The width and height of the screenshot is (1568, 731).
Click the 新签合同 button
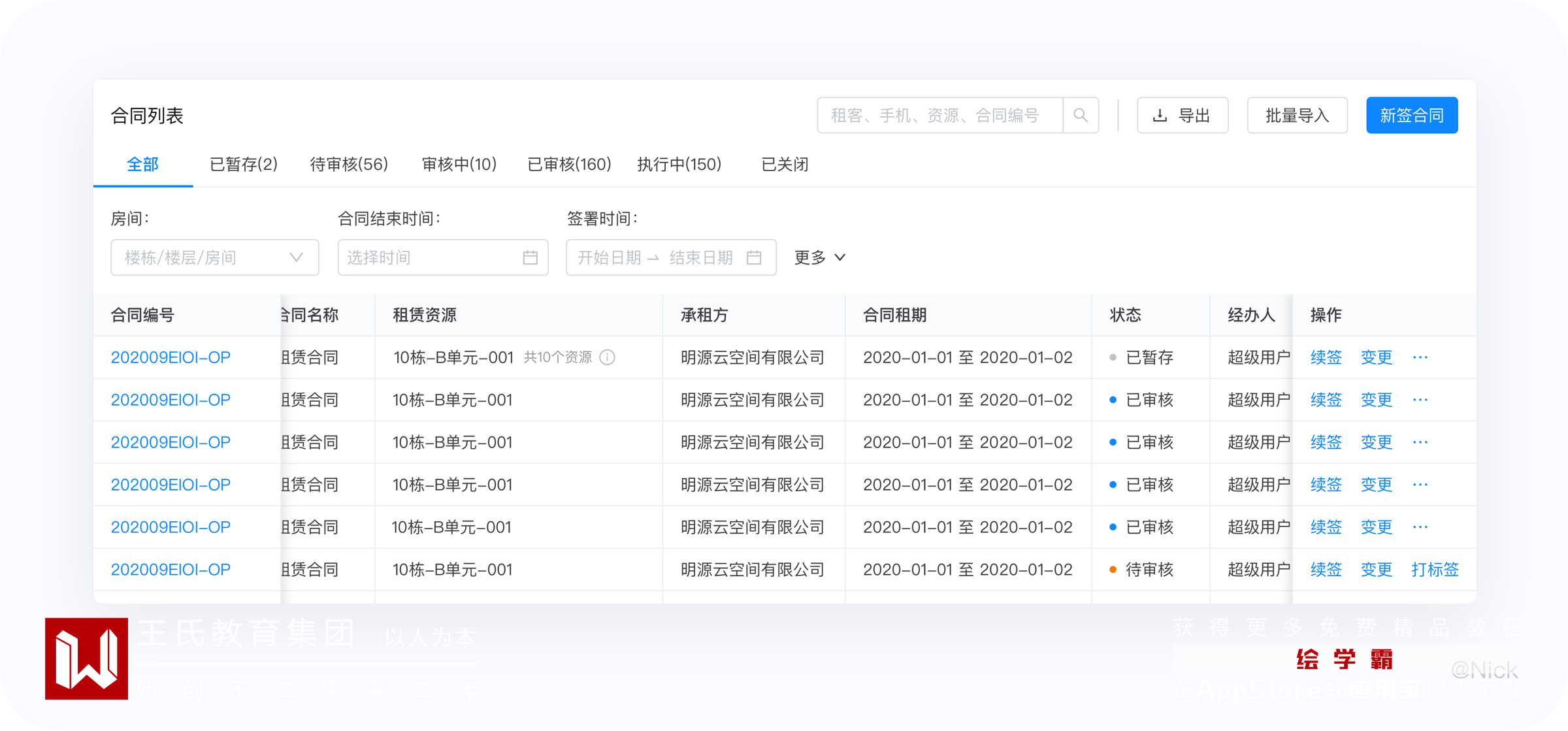1411,116
